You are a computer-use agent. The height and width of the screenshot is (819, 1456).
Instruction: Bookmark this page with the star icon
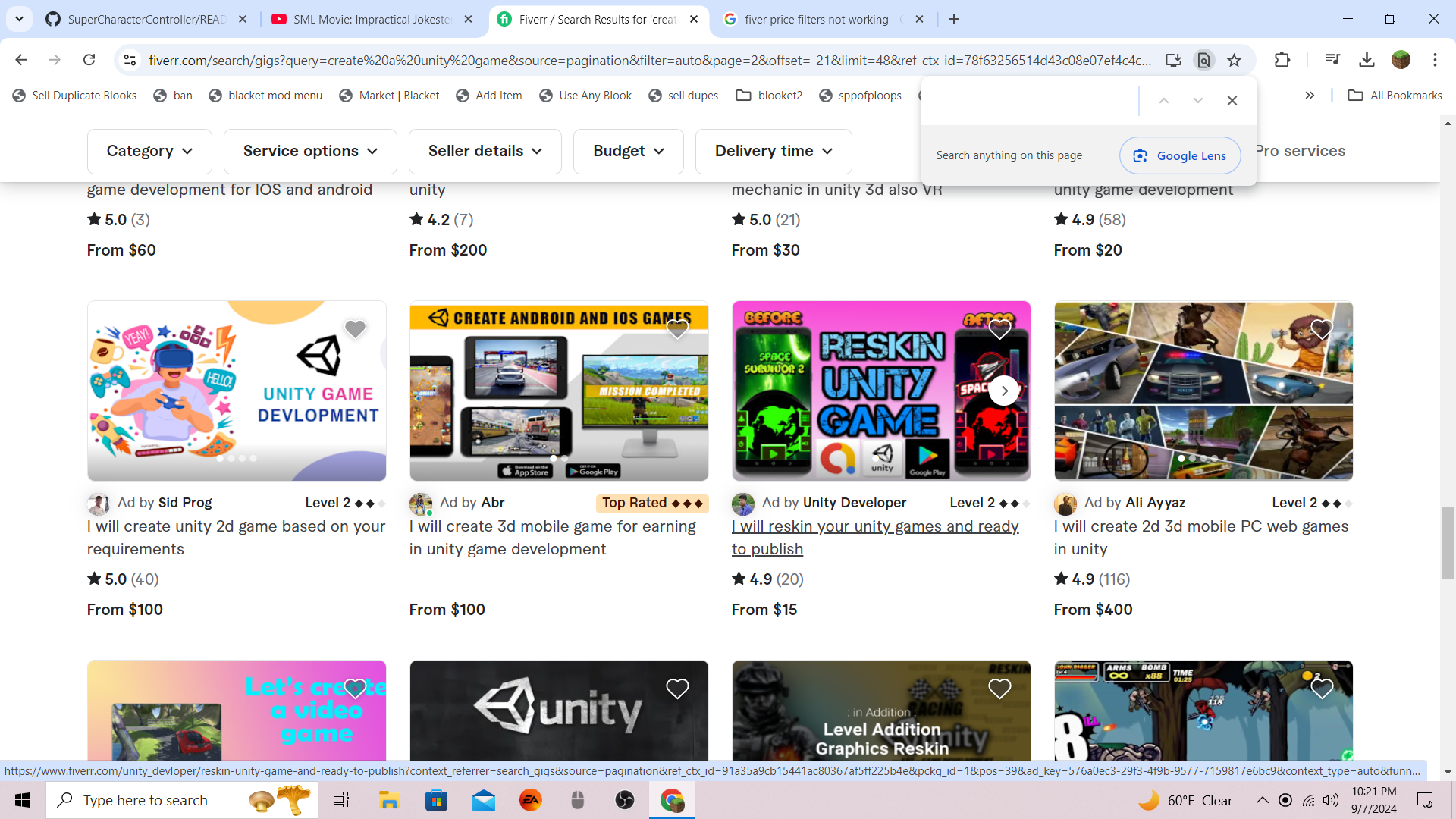pyautogui.click(x=1235, y=60)
